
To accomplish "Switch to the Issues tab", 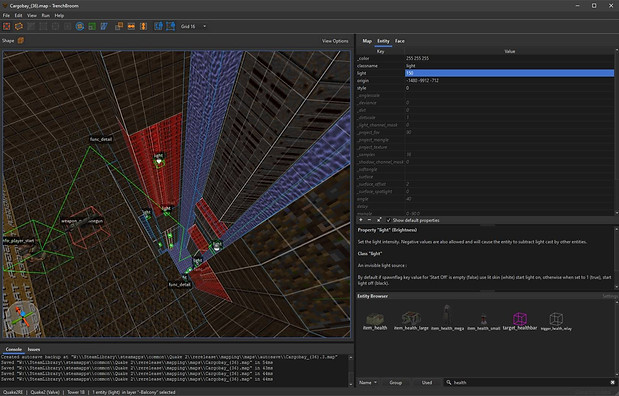I will (x=34, y=349).
